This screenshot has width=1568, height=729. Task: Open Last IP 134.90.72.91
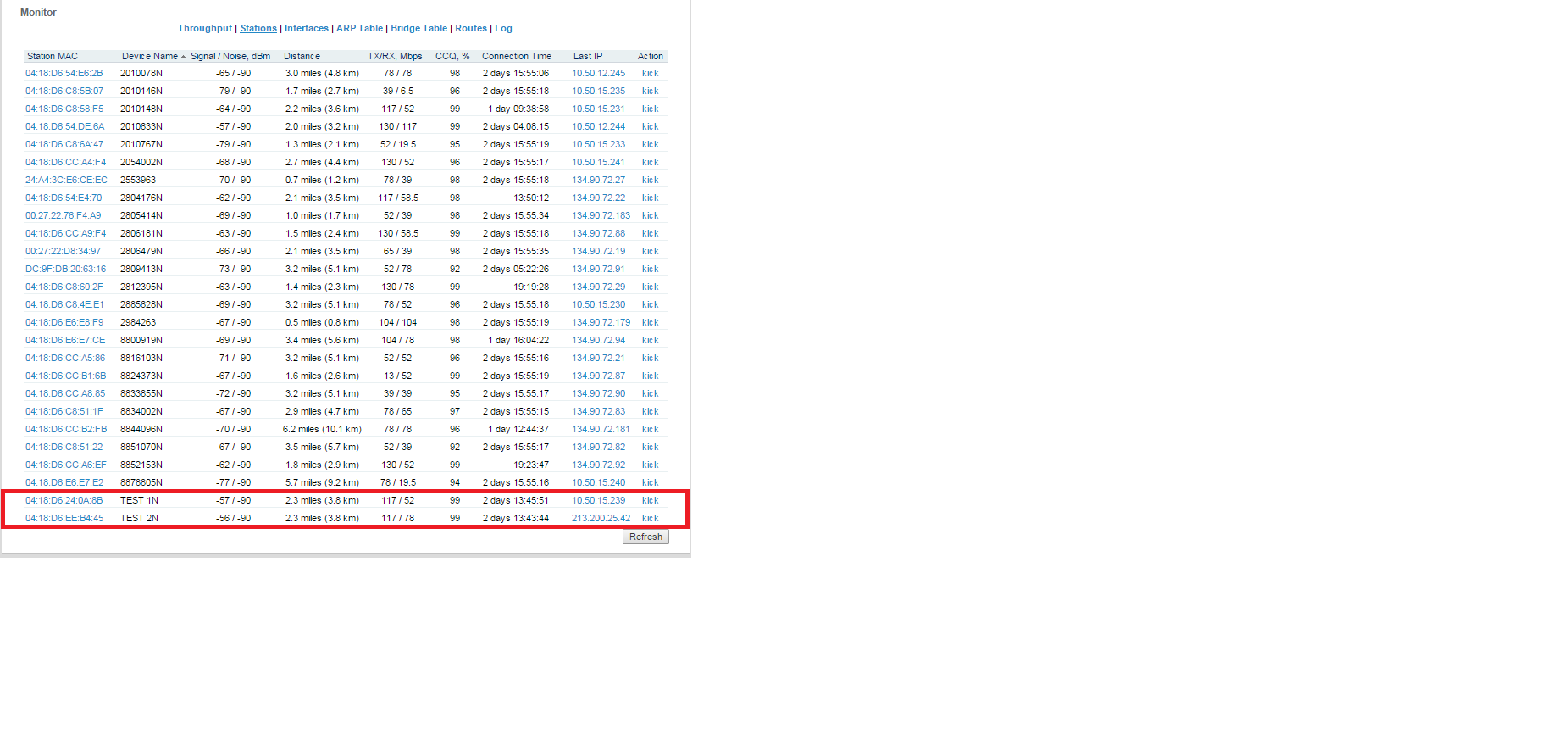pos(599,269)
